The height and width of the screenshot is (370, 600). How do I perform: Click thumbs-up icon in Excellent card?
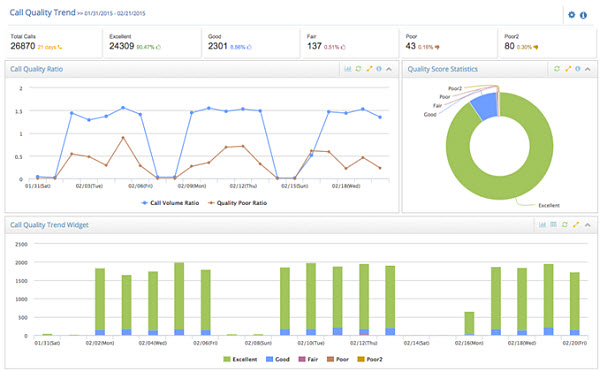coord(158,47)
